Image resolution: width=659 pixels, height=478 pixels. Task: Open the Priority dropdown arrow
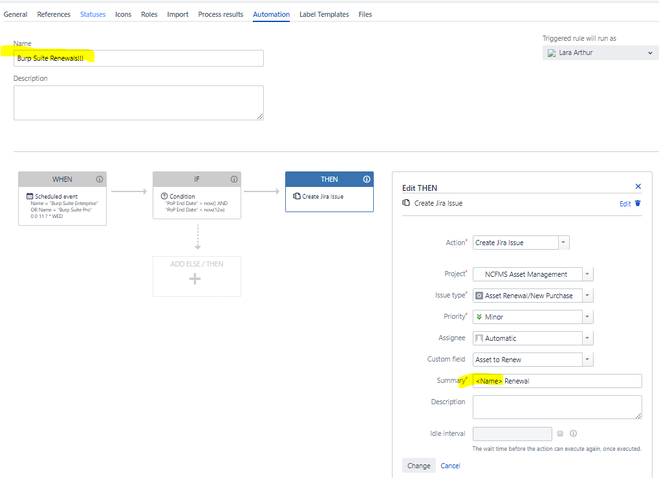[588, 317]
